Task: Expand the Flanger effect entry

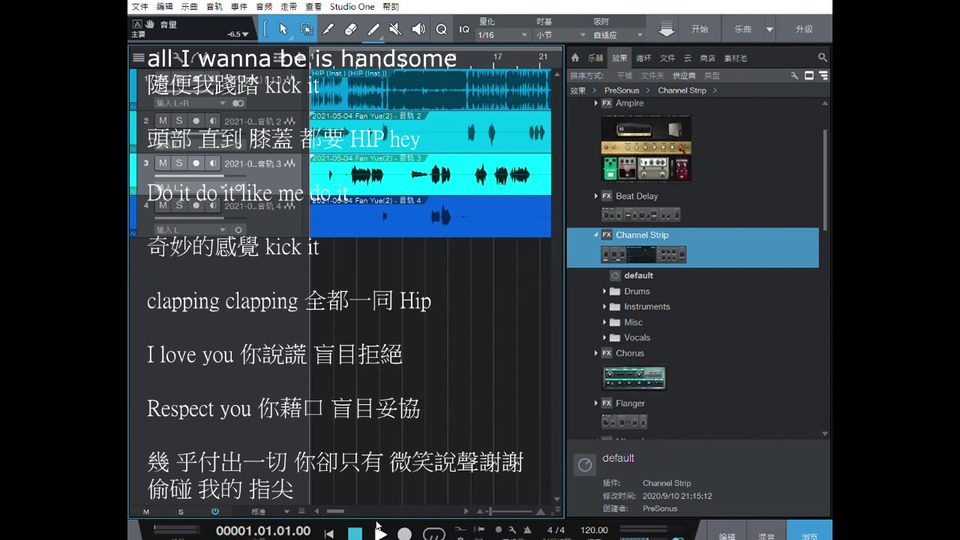Action: 596,403
